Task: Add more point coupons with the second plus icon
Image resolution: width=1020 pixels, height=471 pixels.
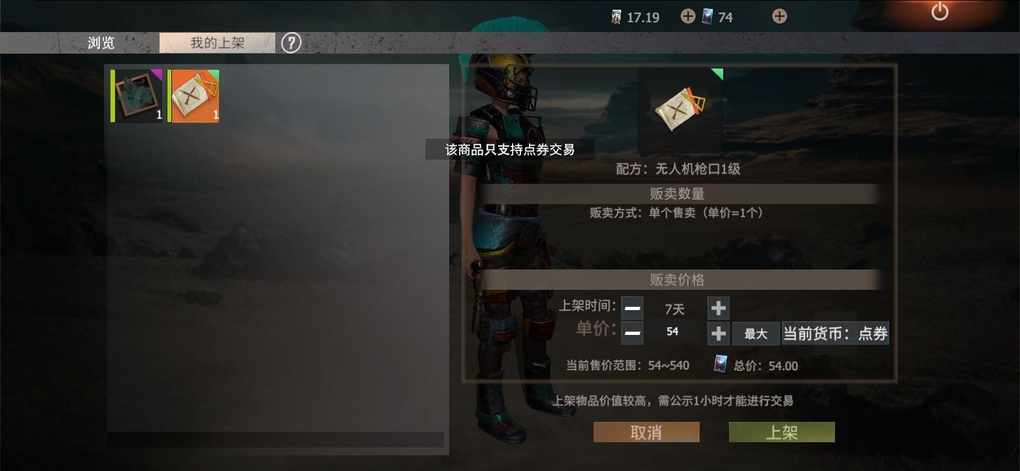Action: click(779, 16)
